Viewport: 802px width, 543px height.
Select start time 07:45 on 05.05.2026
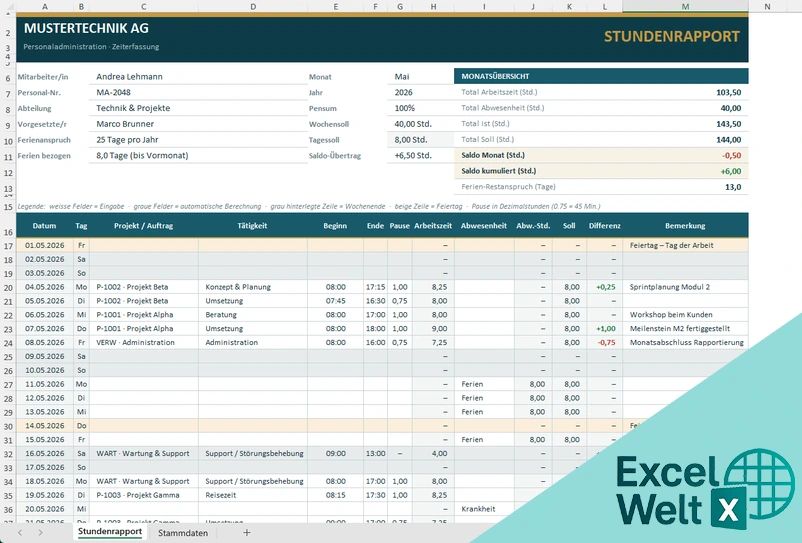[x=336, y=301]
